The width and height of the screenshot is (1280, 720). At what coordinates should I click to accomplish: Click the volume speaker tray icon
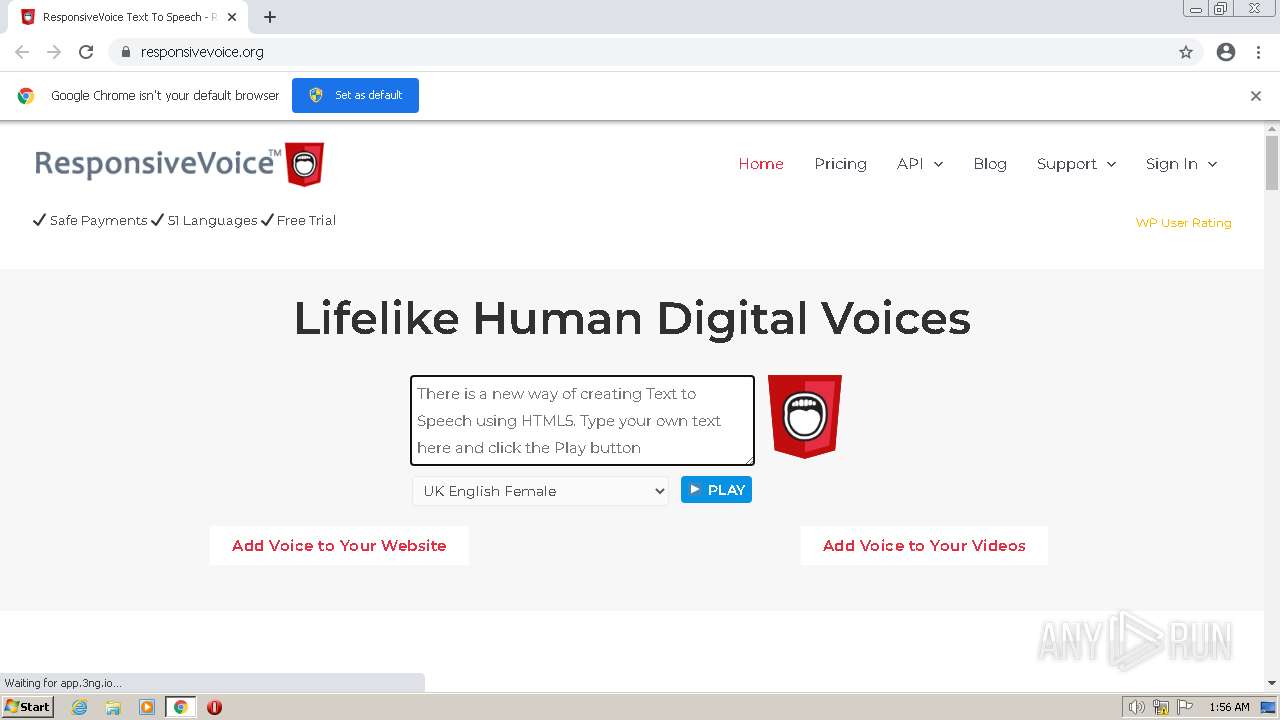coord(1137,707)
